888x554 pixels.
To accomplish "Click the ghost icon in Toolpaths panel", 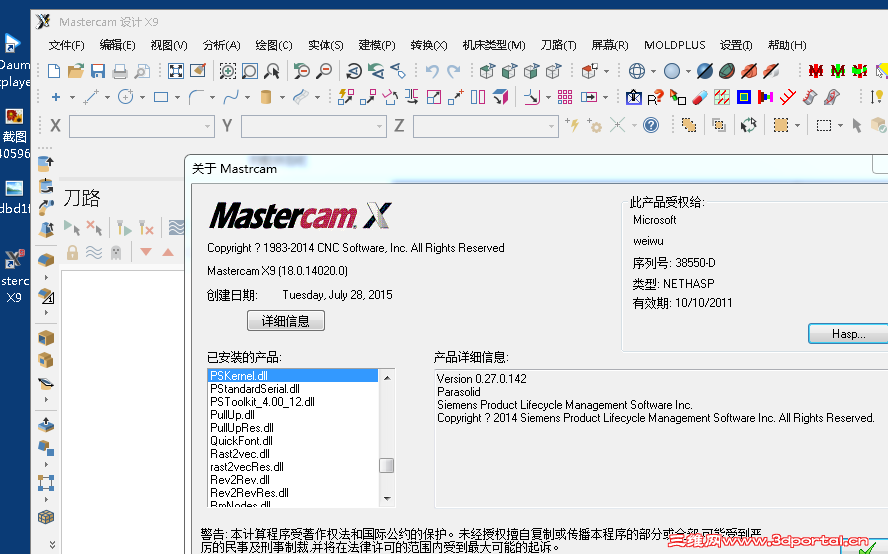I will (x=116, y=252).
